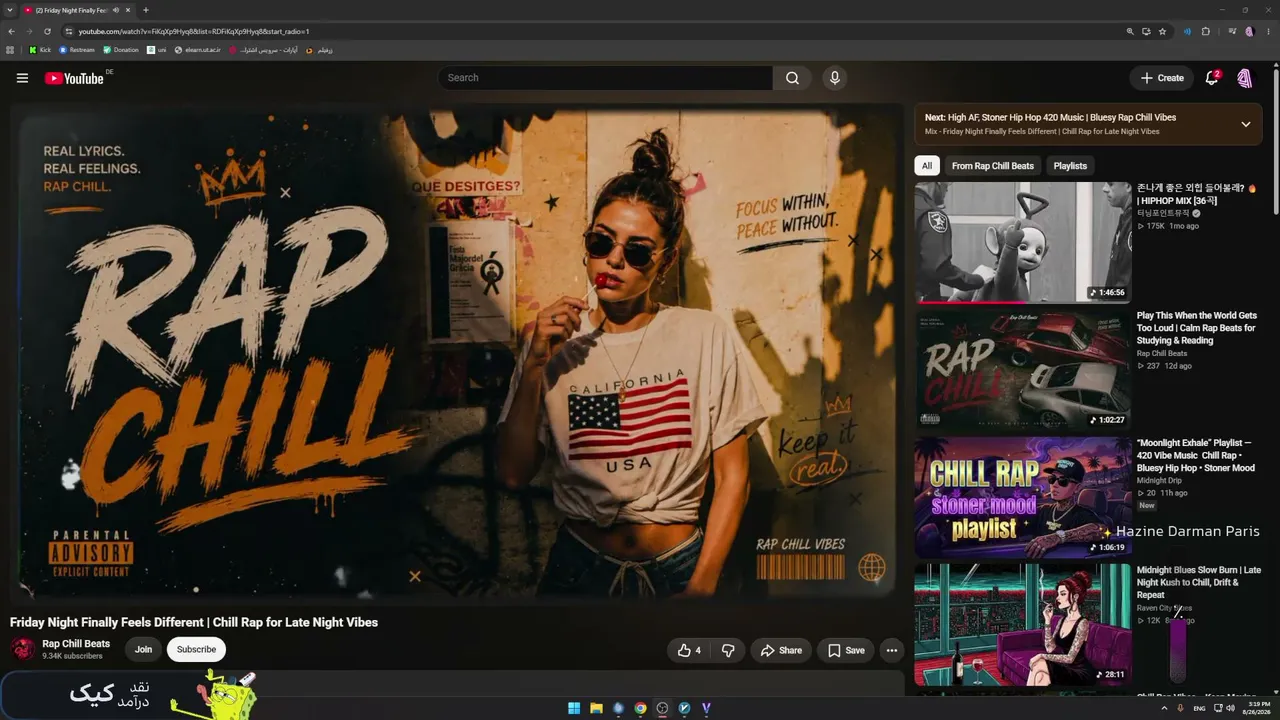Image resolution: width=1280 pixels, height=720 pixels.
Task: Open 'Midnight Blues Slow Burn' video title
Action: coord(1199,582)
